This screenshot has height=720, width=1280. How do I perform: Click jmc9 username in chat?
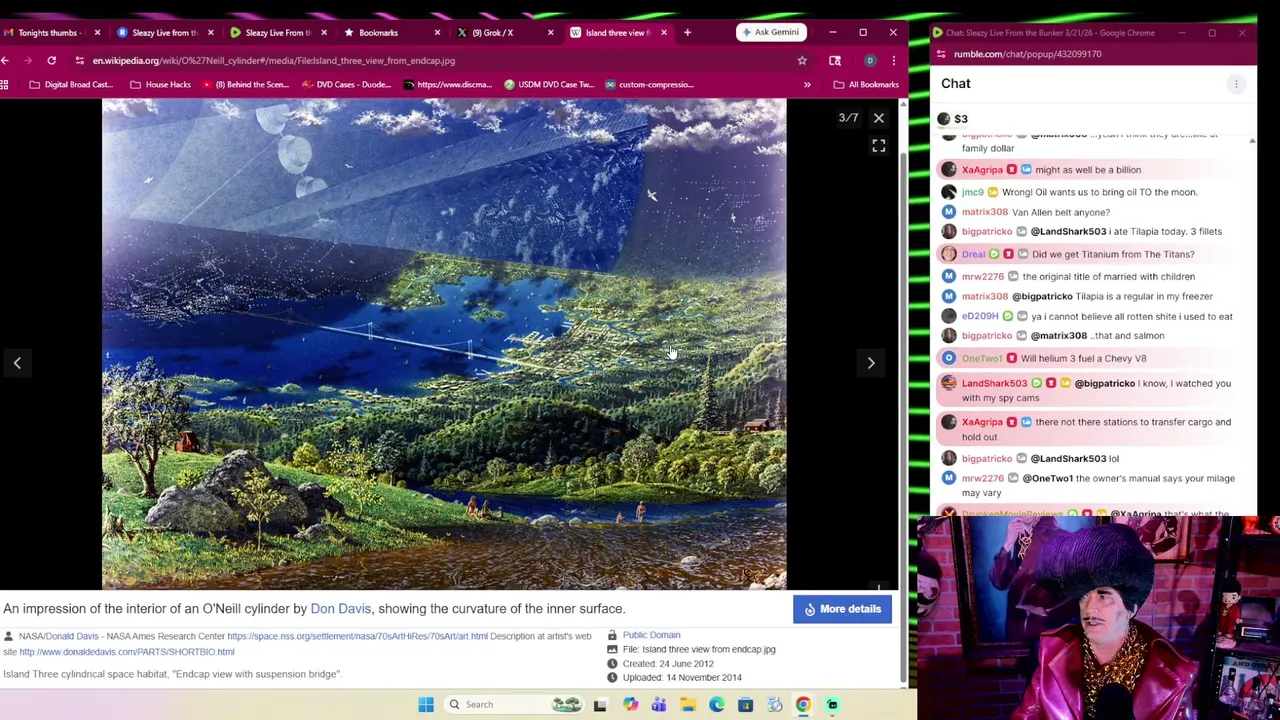click(972, 192)
